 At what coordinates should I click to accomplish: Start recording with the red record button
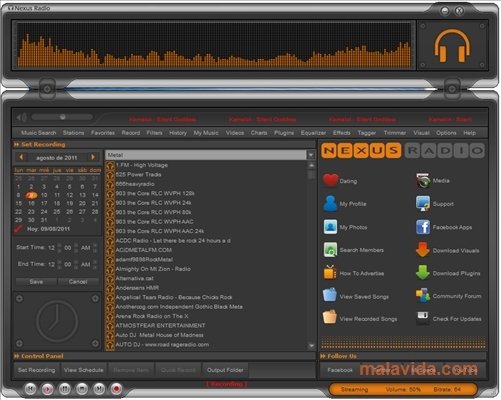116,389
